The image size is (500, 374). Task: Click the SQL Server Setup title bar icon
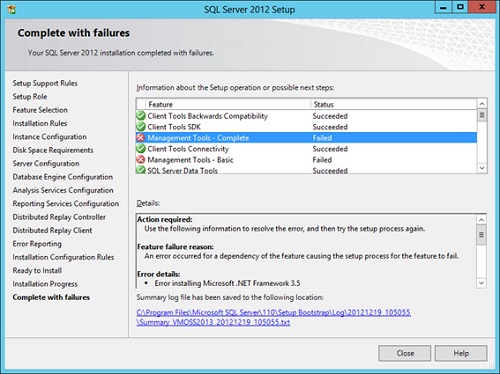pyautogui.click(x=12, y=9)
